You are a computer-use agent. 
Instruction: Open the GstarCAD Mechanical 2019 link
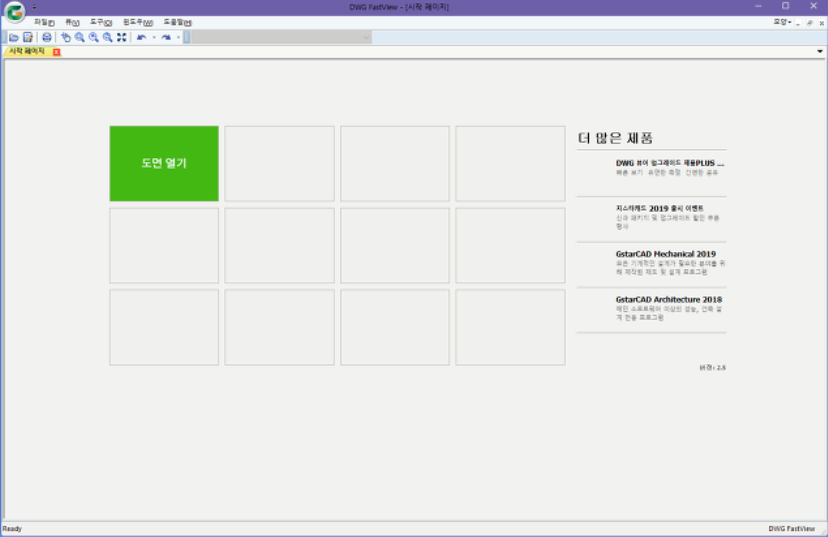coord(665,254)
